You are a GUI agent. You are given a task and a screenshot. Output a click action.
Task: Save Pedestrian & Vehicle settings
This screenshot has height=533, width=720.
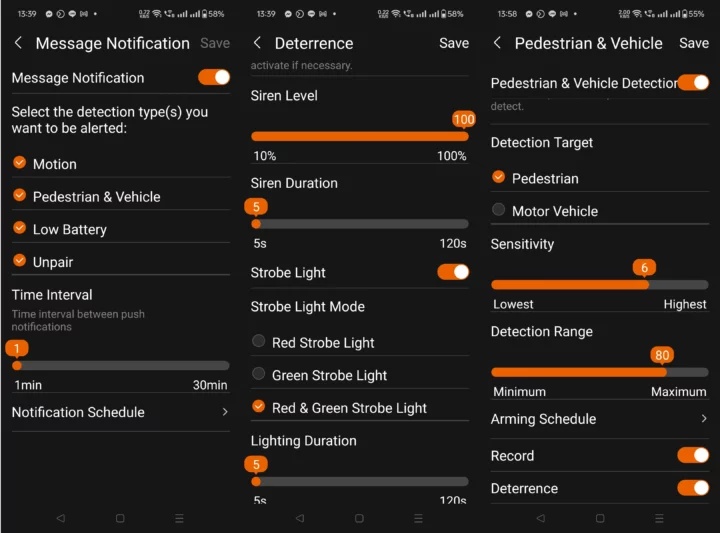[x=694, y=43]
